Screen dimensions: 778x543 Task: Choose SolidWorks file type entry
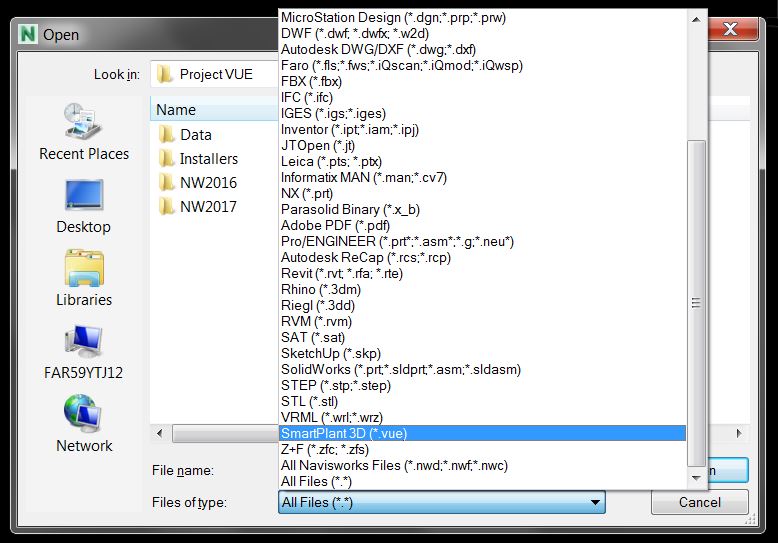click(482, 369)
